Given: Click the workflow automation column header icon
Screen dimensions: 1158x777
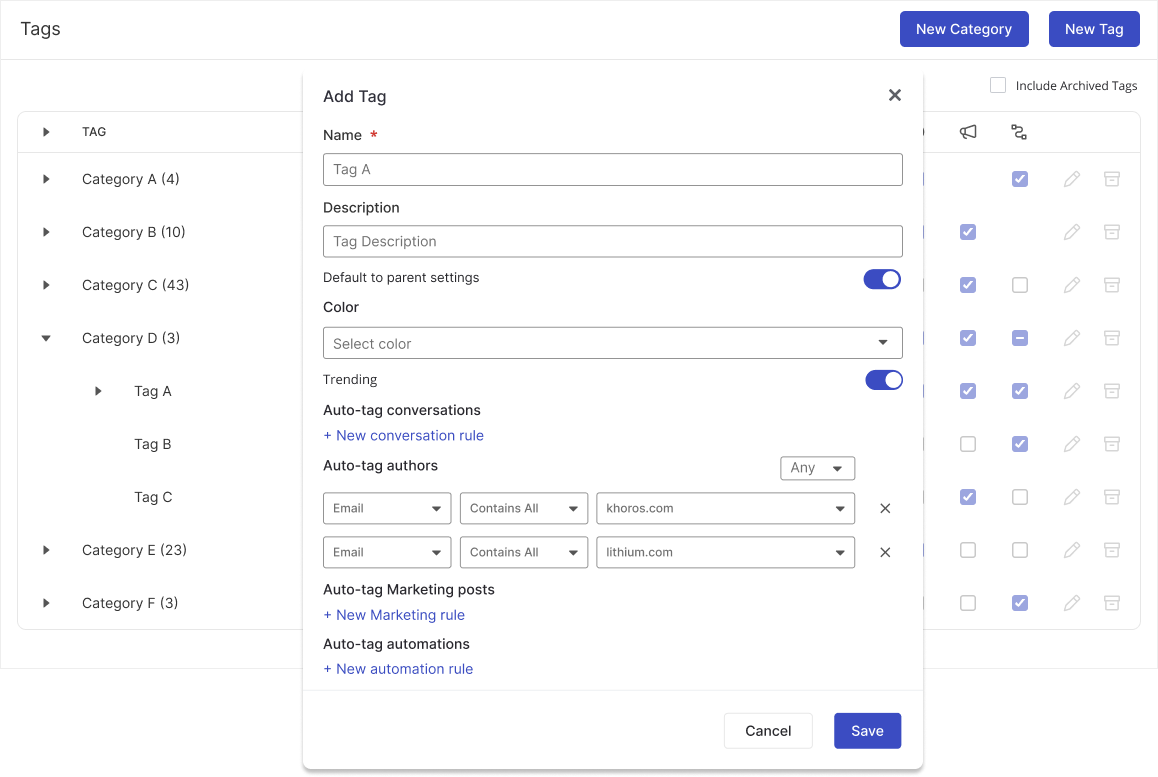Looking at the screenshot, I should click(x=1019, y=132).
